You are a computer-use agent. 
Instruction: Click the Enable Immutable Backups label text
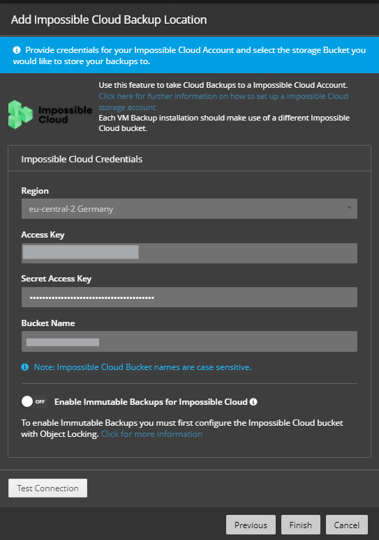pos(151,402)
